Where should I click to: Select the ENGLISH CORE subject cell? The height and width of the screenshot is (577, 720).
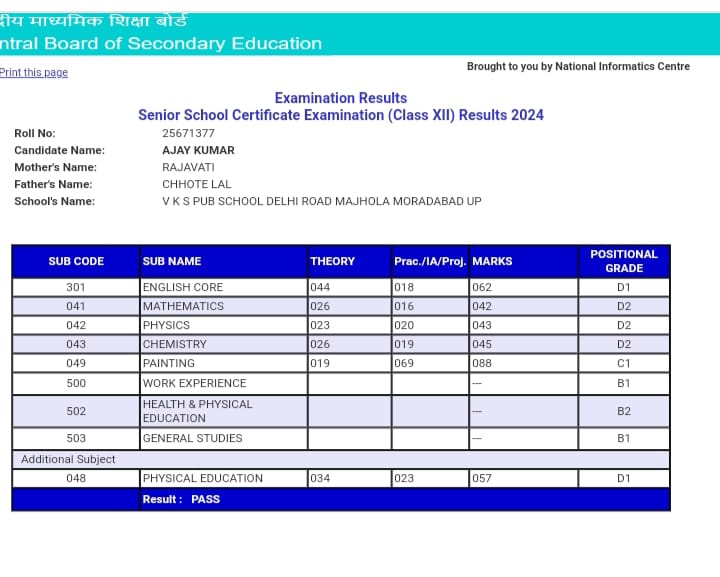pyautogui.click(x=224, y=287)
